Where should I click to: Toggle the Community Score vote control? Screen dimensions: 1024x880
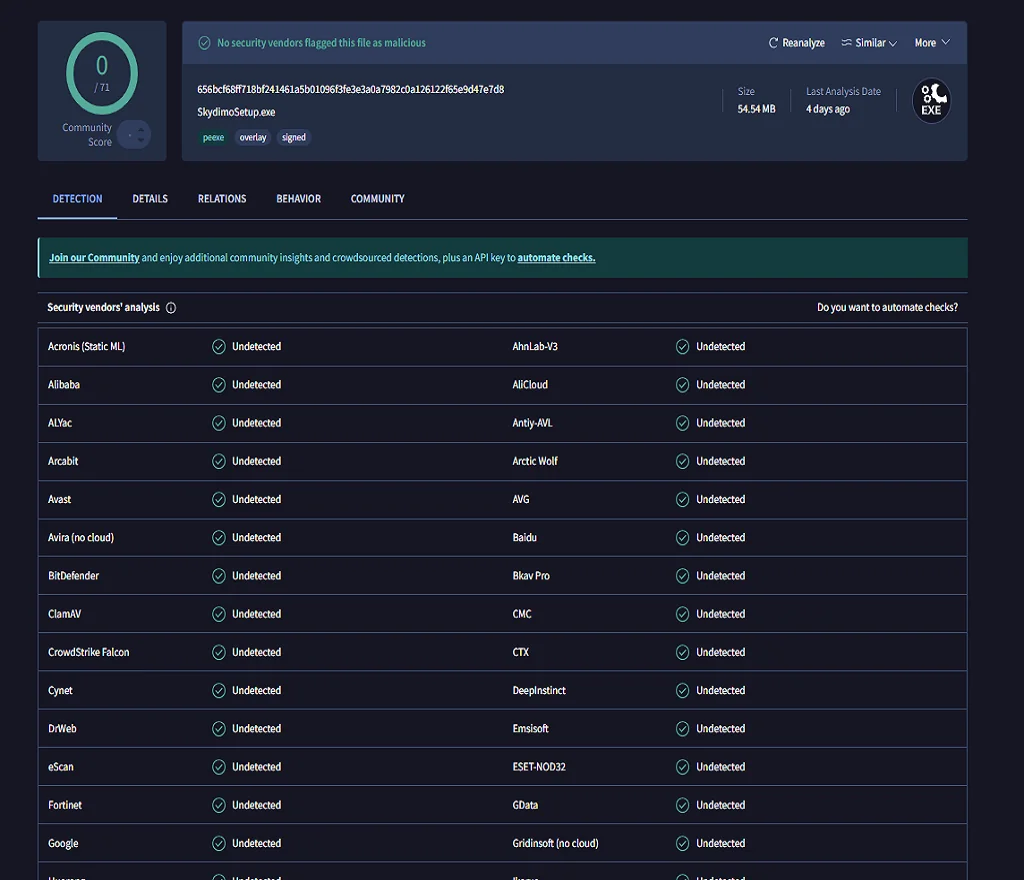(134, 135)
